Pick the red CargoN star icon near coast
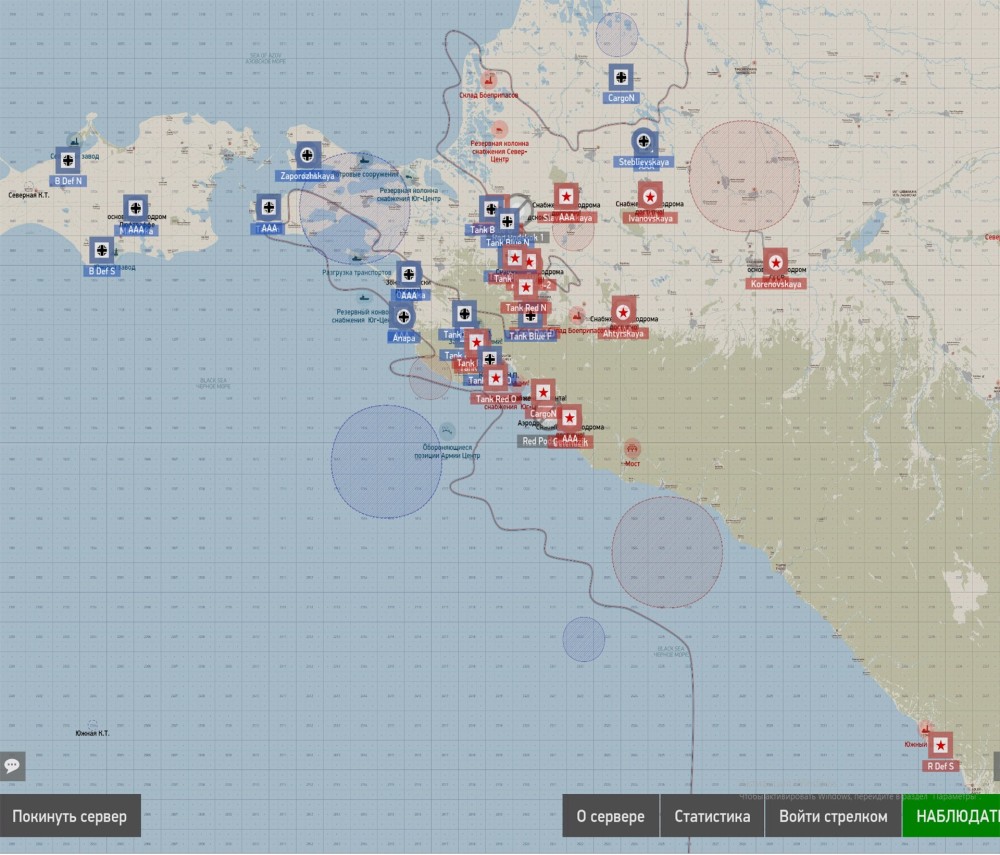 (543, 393)
